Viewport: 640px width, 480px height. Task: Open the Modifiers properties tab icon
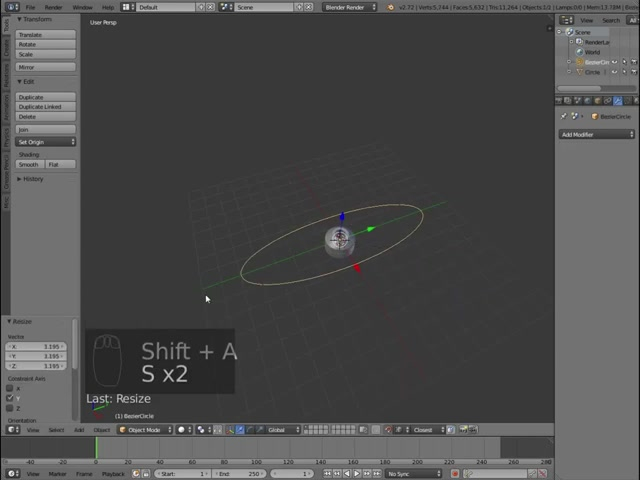[617, 100]
